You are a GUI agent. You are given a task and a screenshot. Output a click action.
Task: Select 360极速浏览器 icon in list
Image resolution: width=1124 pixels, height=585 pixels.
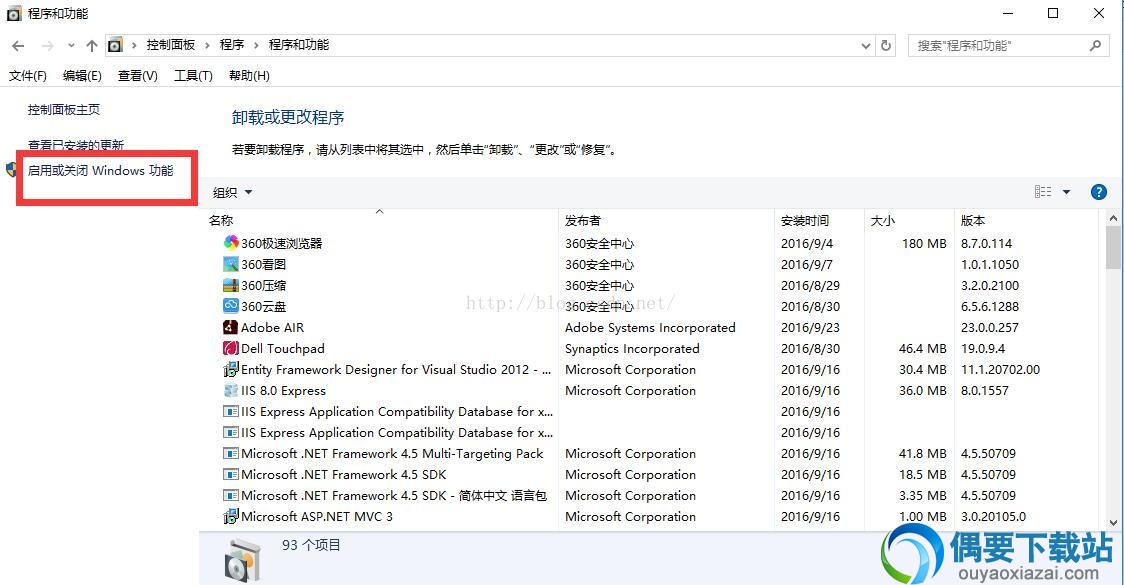(x=231, y=242)
